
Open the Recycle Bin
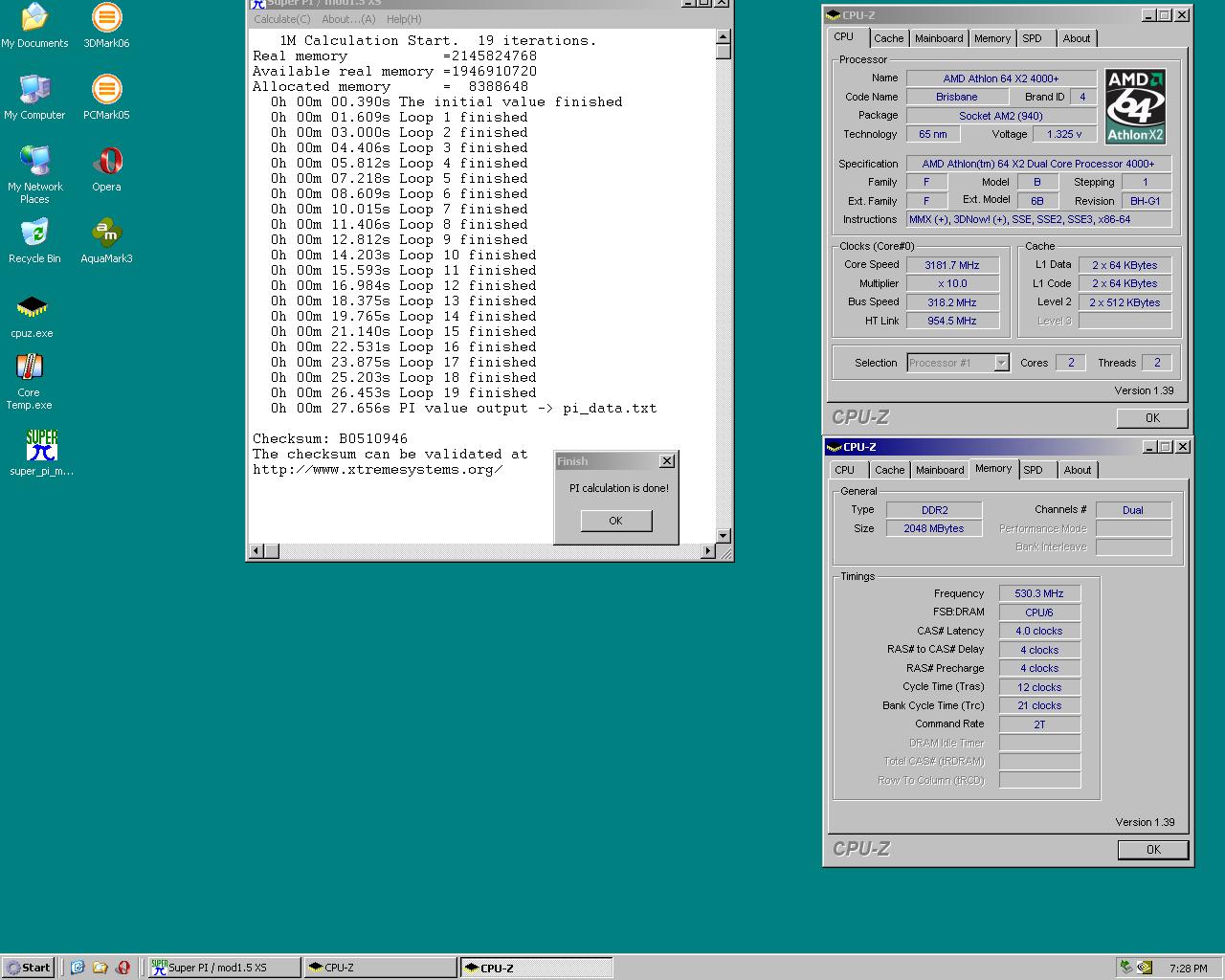[34, 241]
